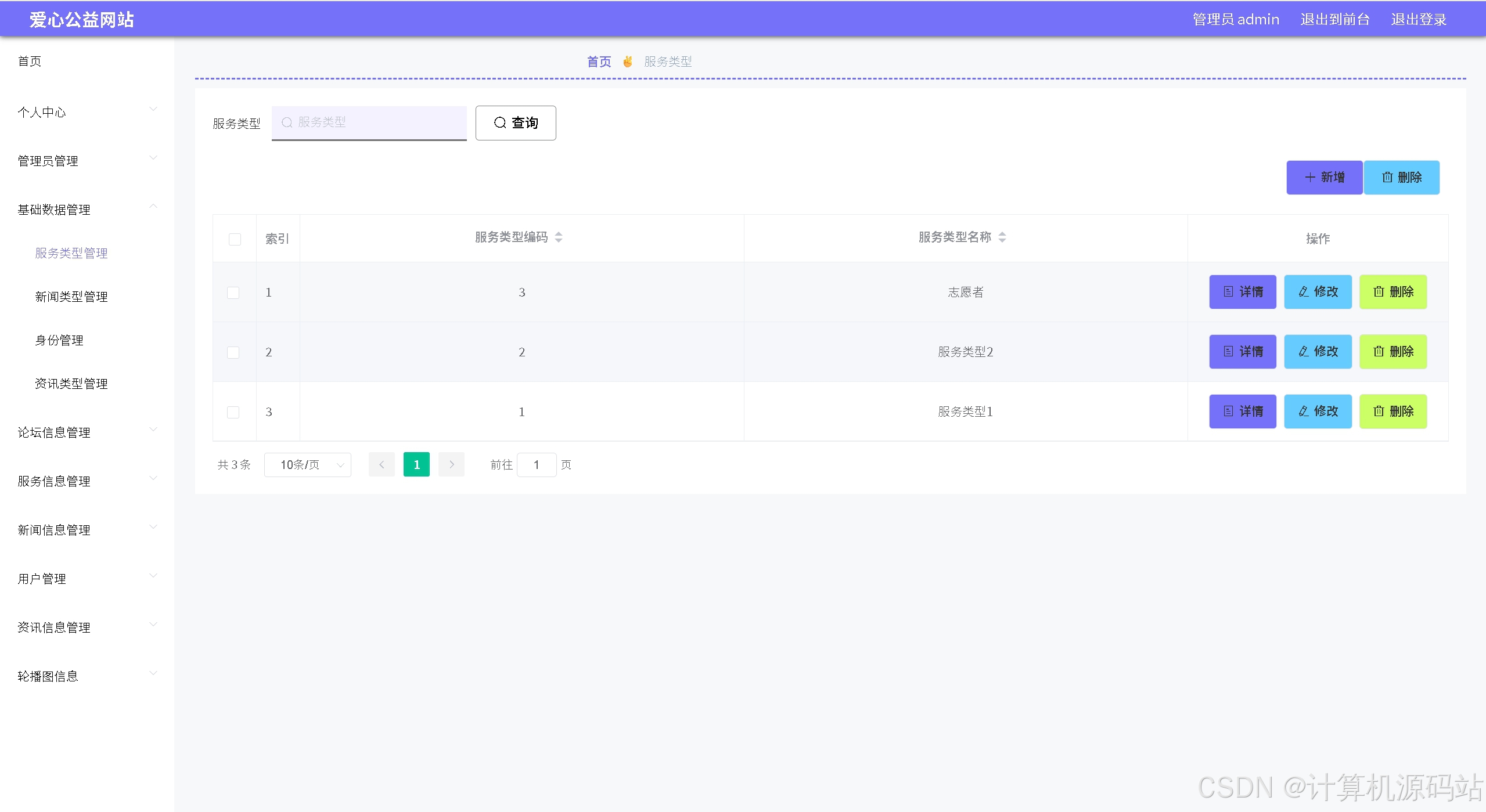This screenshot has height=812, width=1486.
Task: Click 删除 for the 服务类型1 row
Action: click(1393, 411)
